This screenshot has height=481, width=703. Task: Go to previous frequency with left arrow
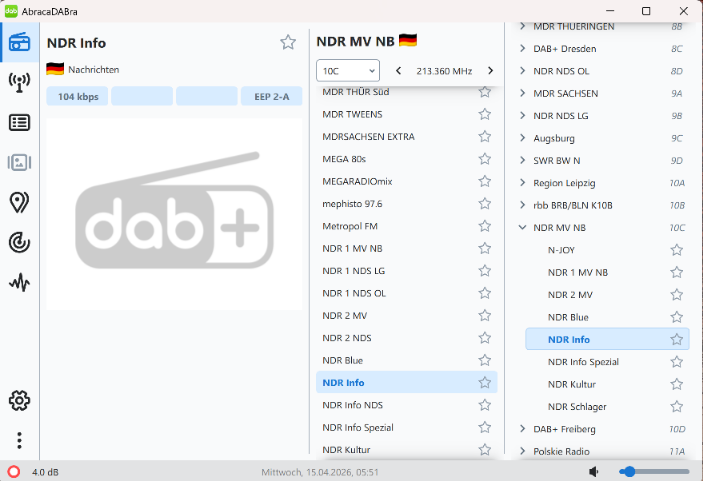click(x=399, y=71)
